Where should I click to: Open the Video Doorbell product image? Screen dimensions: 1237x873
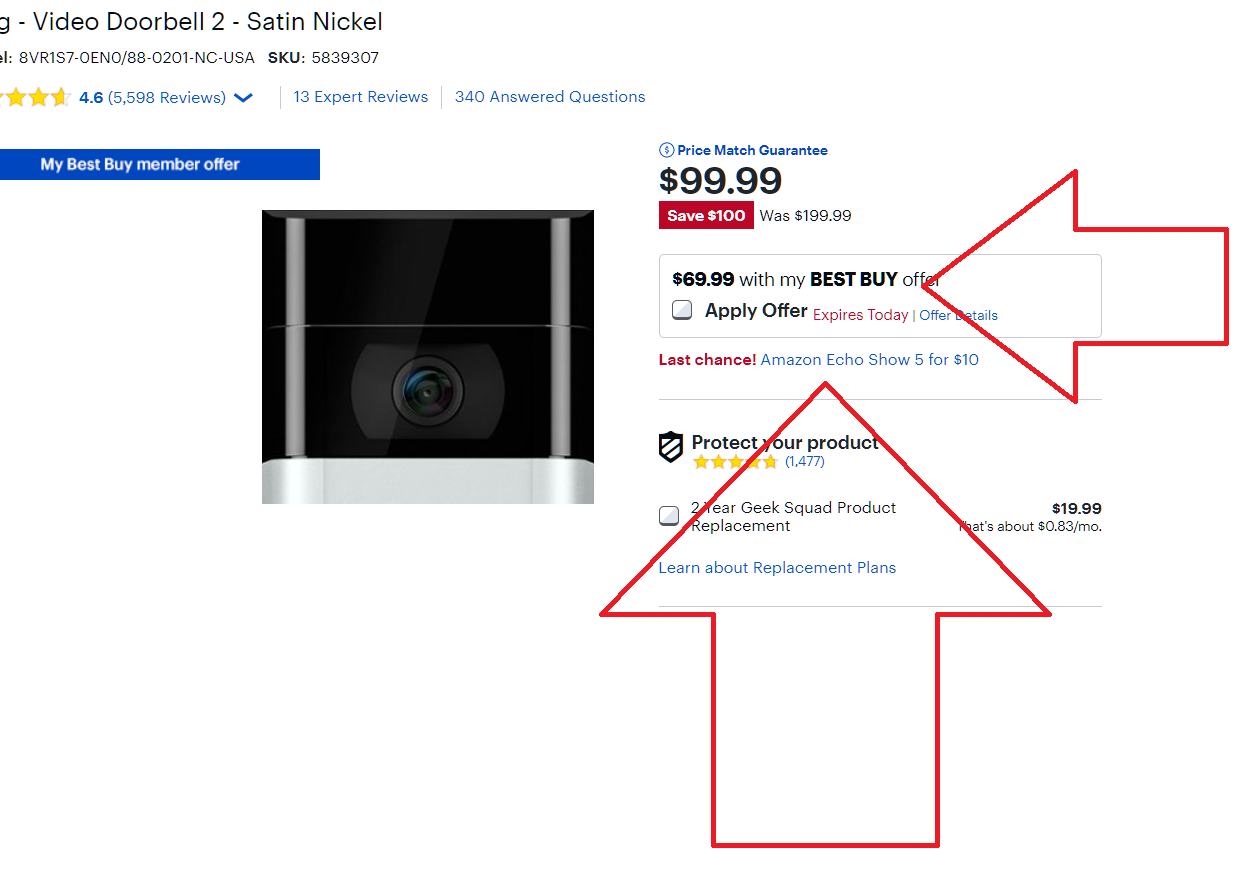tap(428, 357)
